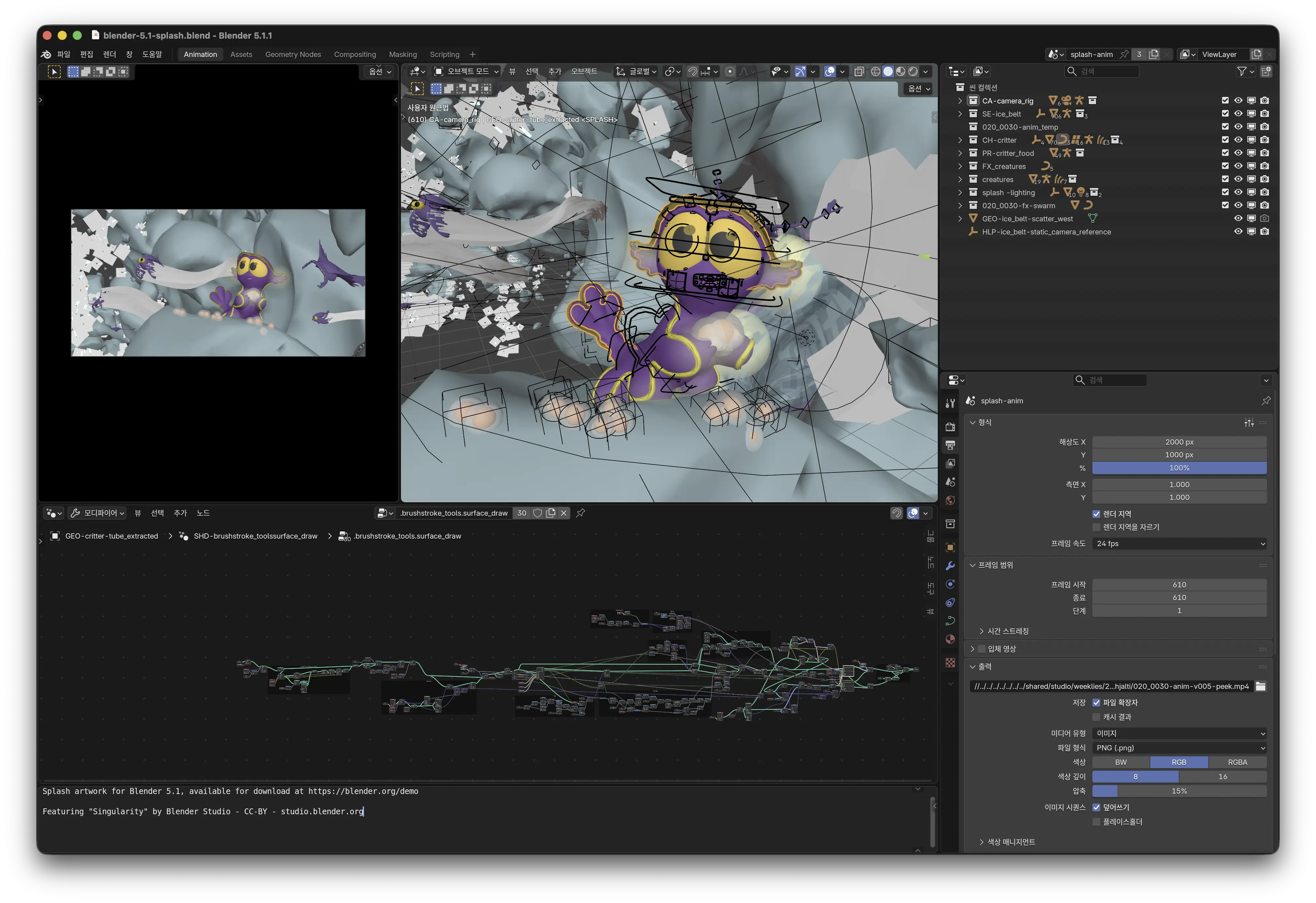Click GEO-critter-tube_extracted breadcrumb
This screenshot has width=1316, height=903.
point(112,536)
